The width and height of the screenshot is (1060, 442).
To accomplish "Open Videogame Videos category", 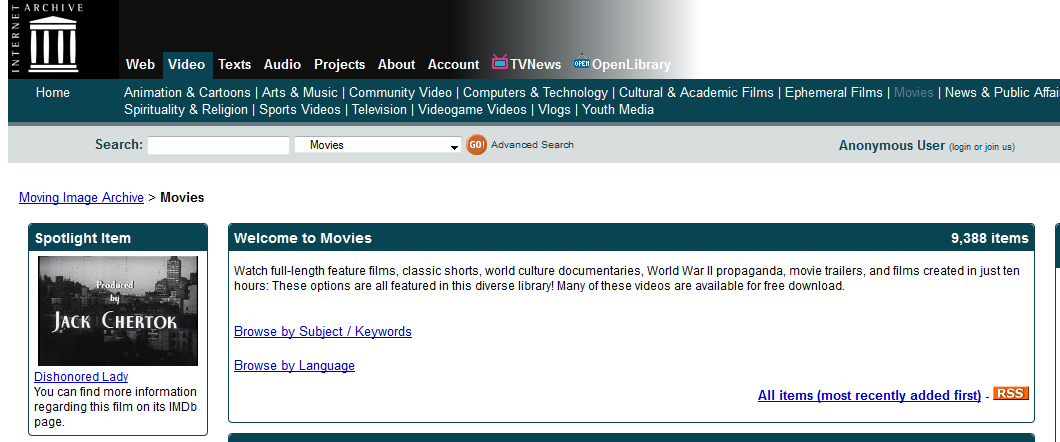I will click(x=472, y=109).
